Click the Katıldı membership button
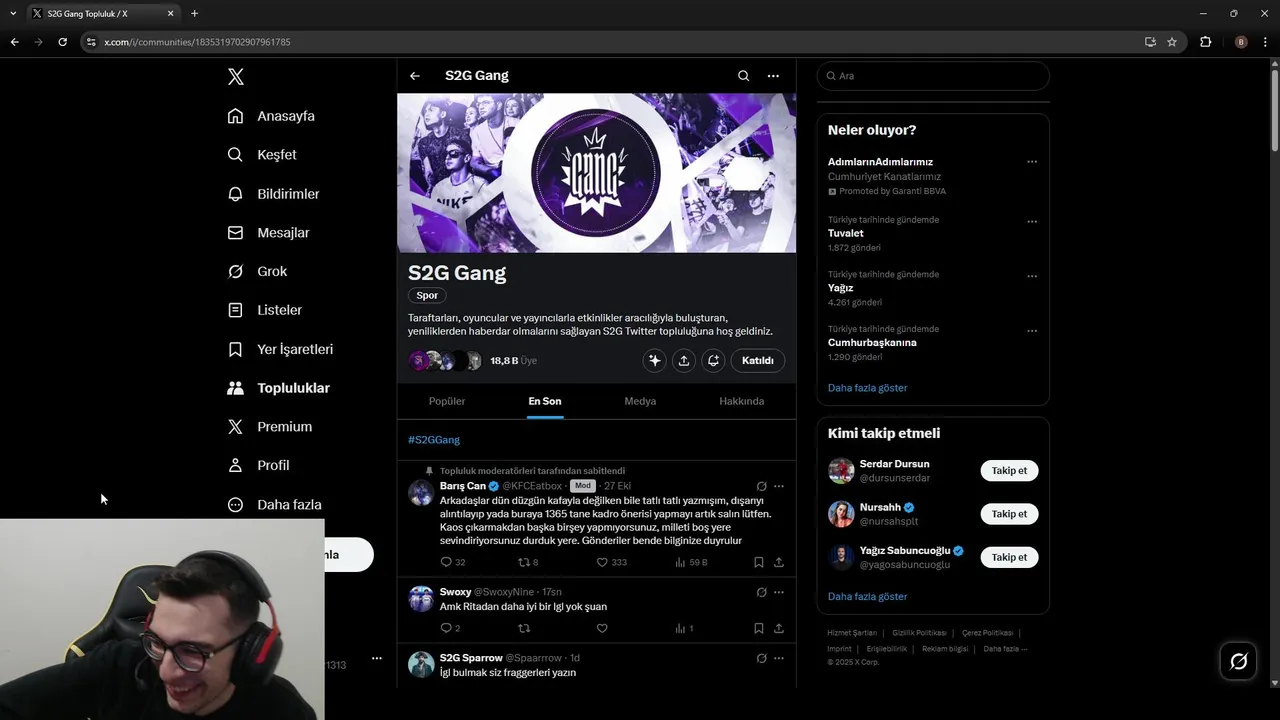Screen dimensions: 1280x720 click(x=758, y=361)
